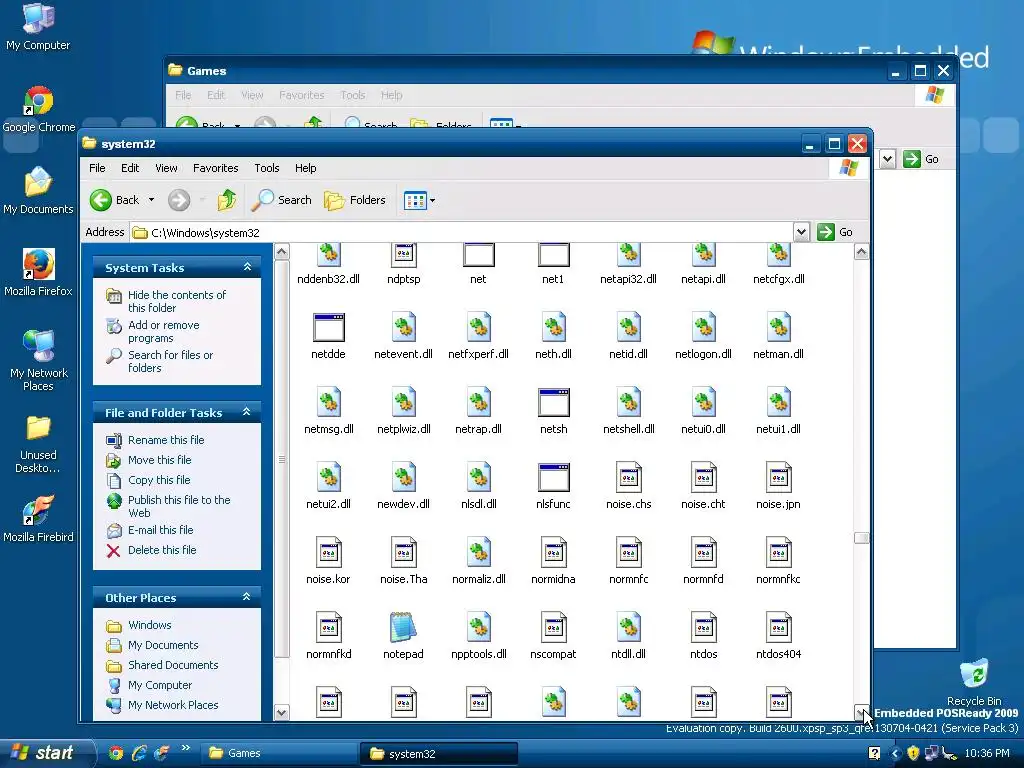
Task: Select the nlsfunc file icon
Action: (553, 477)
